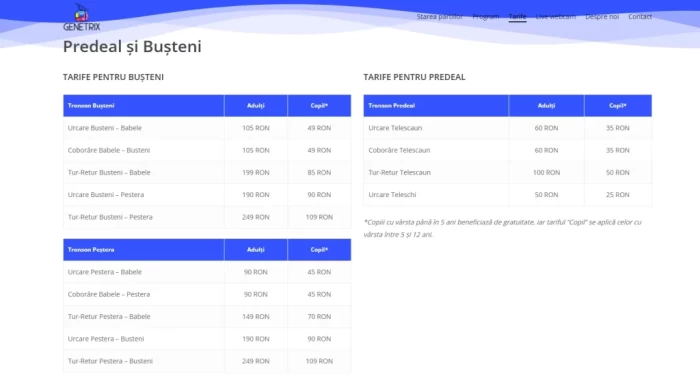
Task: Click child price for Urcare Pestera – Babele
Action: click(319, 272)
